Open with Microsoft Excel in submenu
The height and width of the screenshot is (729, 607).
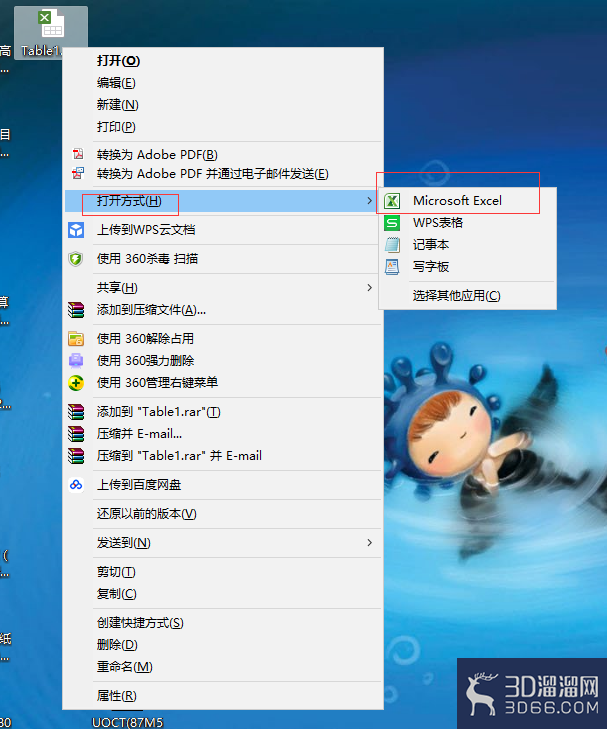pyautogui.click(x=468, y=201)
